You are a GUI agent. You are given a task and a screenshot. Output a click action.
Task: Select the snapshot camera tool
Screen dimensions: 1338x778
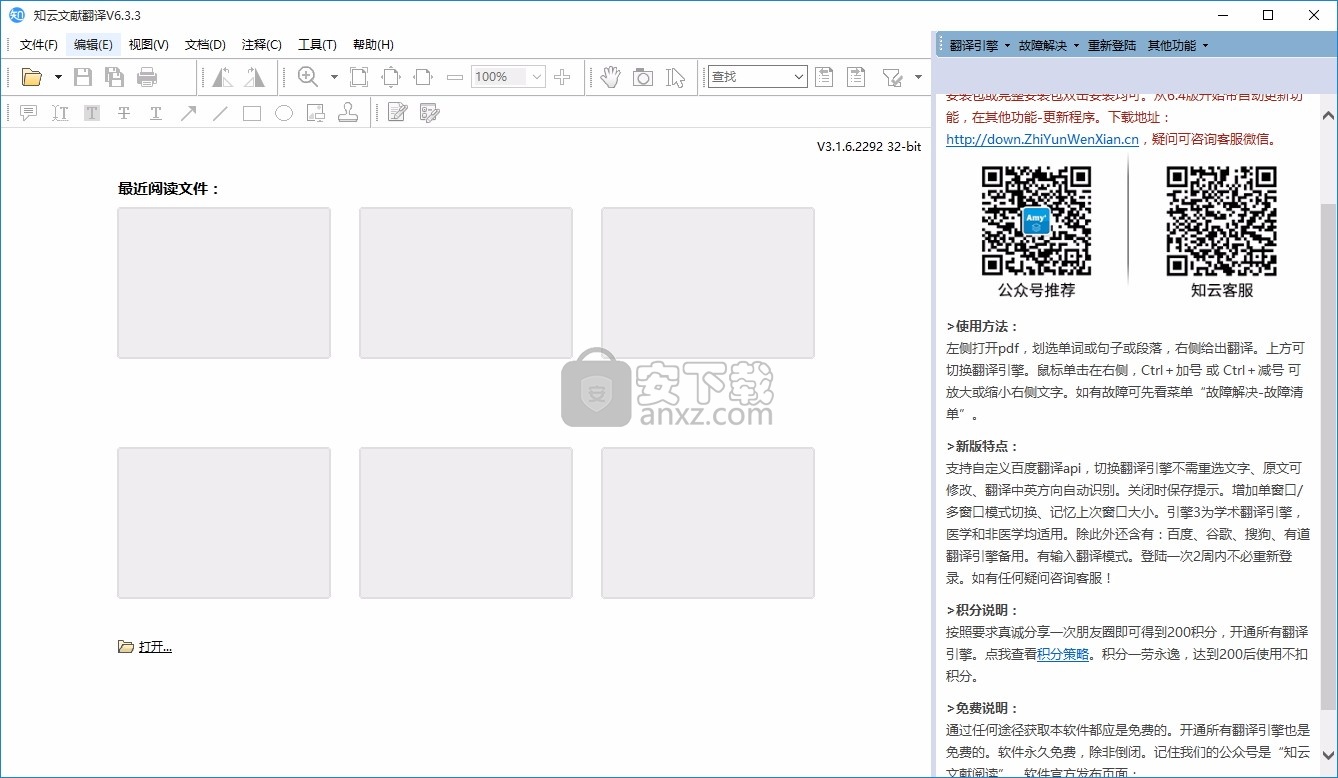[x=643, y=77]
